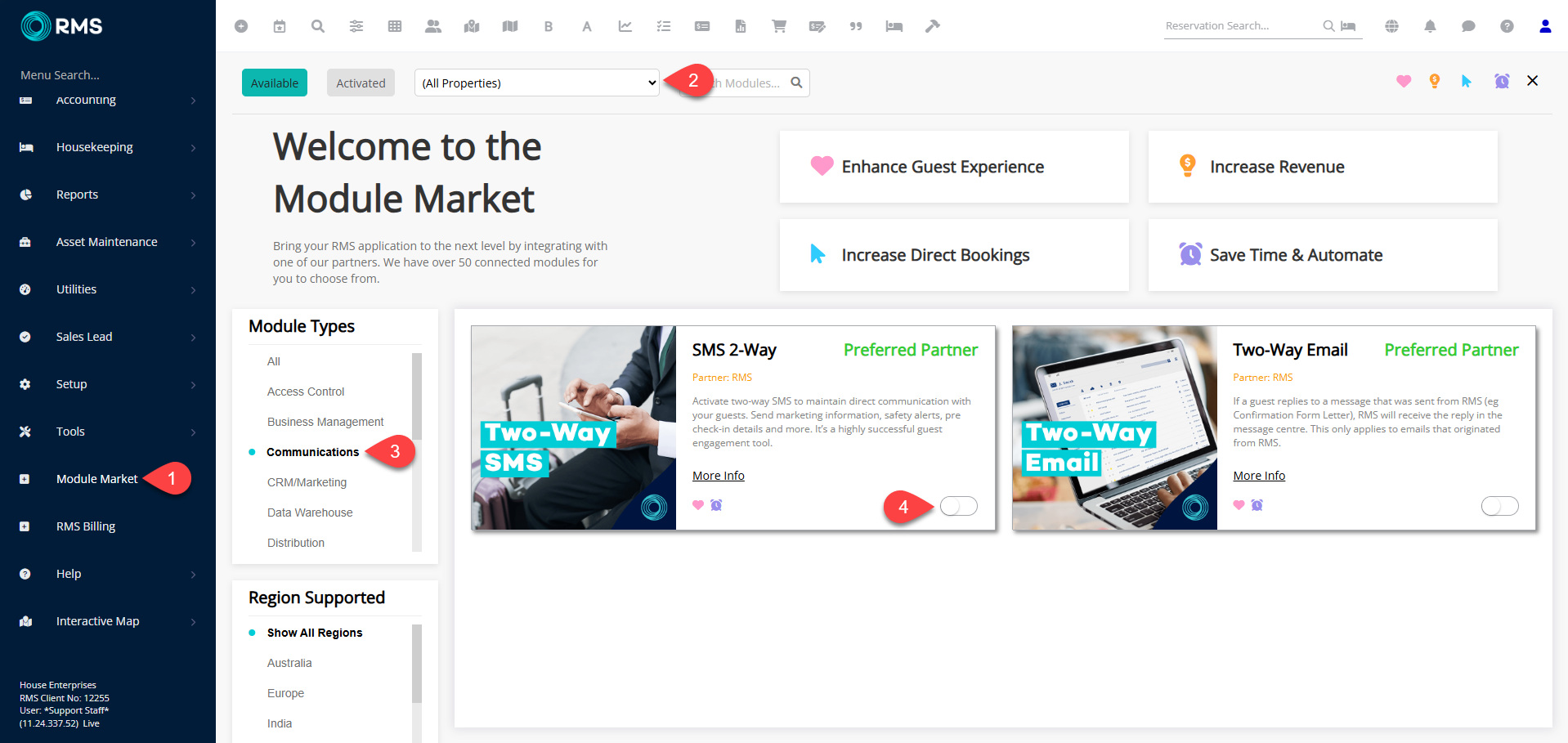Open the notifications bell icon
The image size is (1568, 743).
(1430, 26)
